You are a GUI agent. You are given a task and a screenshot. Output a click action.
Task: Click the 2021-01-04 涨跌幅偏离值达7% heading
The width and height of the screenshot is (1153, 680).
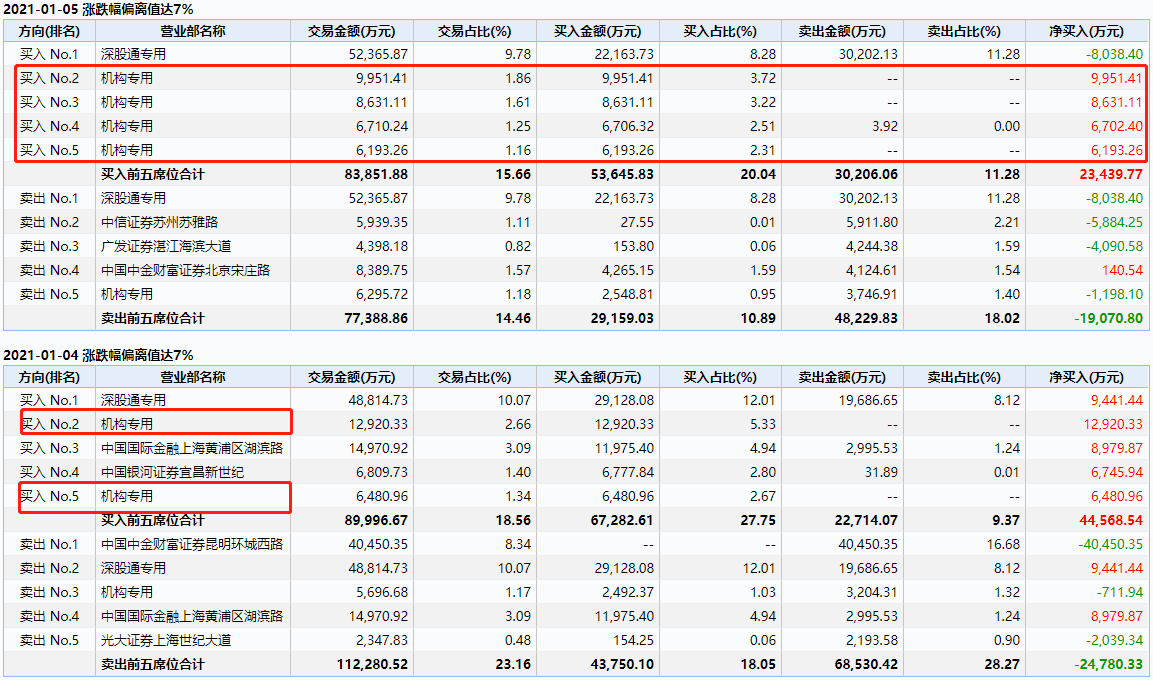(99, 355)
